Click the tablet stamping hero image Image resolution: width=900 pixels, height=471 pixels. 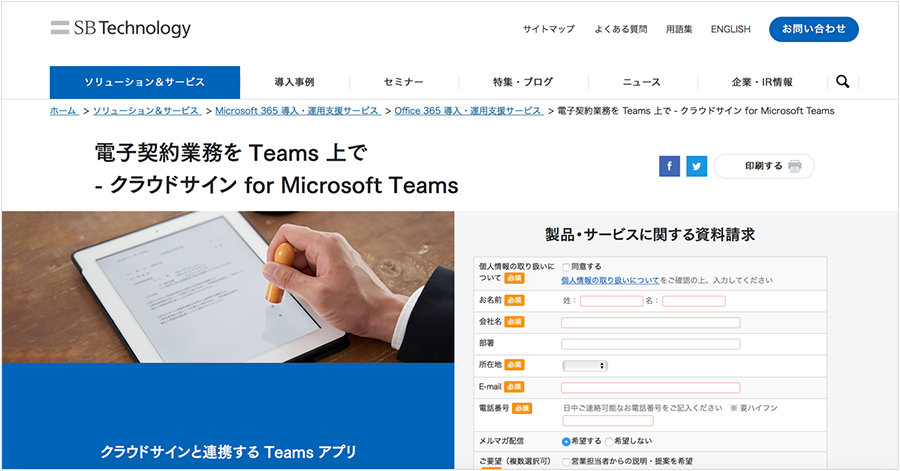228,287
